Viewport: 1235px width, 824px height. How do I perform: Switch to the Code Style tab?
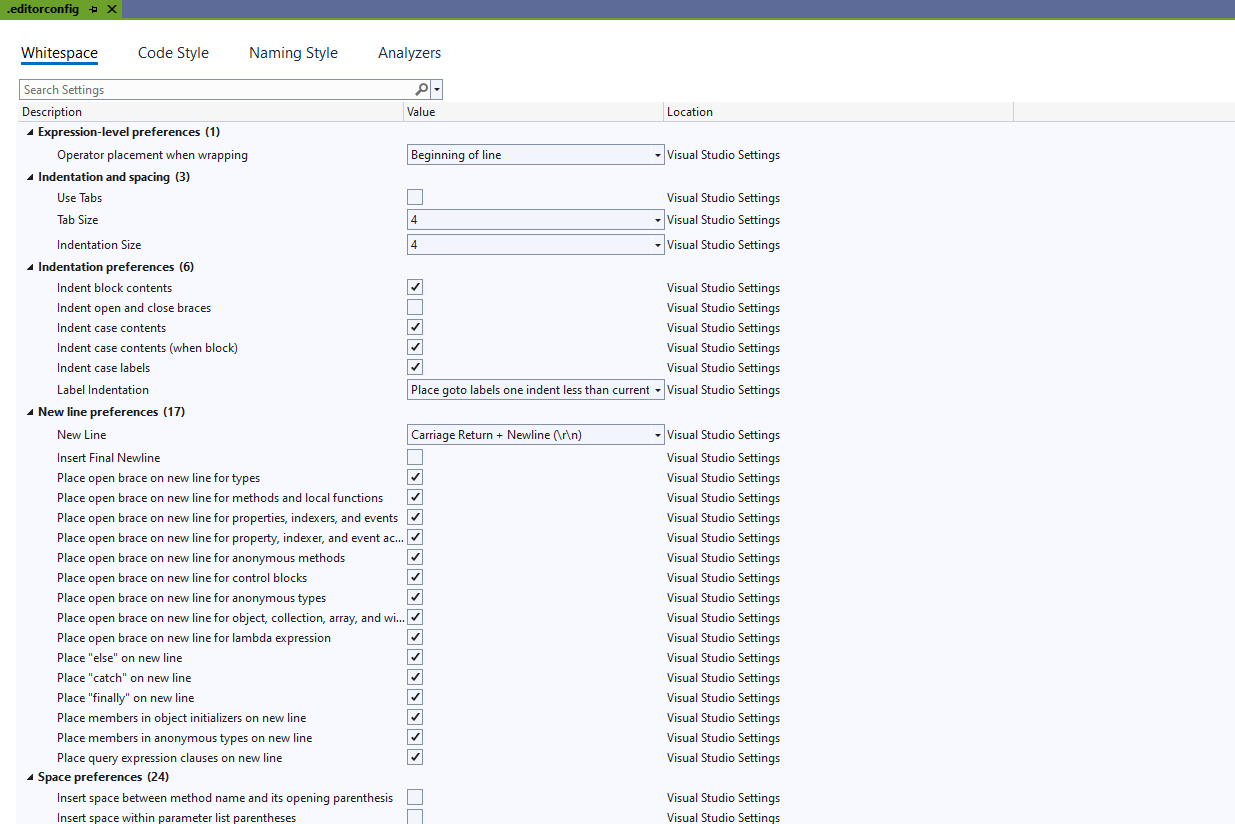tap(173, 53)
